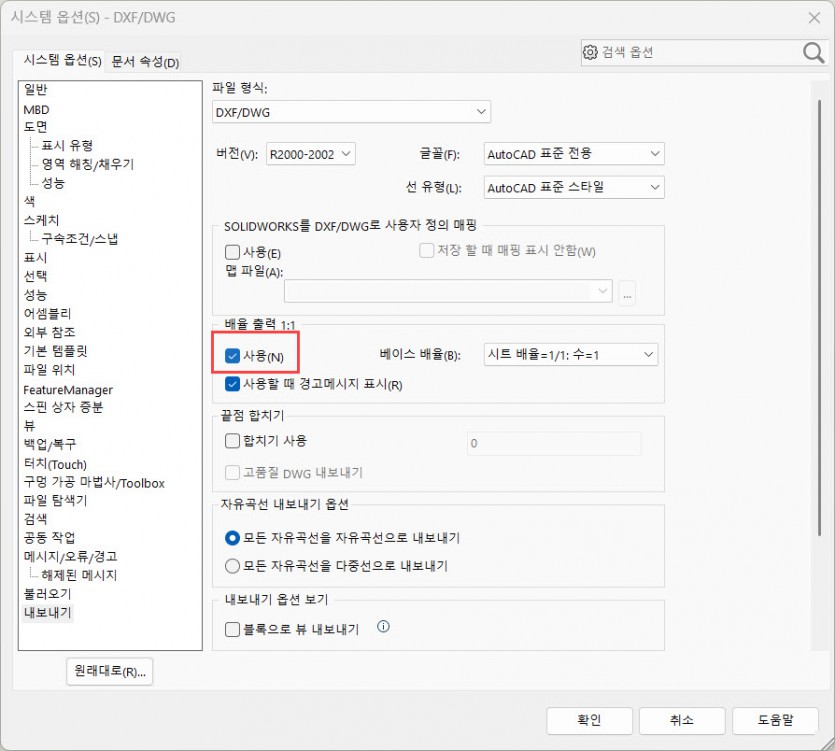
Task: Open the 글꼴 AutoCAD 표준 전용 dropdown
Action: coord(574,154)
